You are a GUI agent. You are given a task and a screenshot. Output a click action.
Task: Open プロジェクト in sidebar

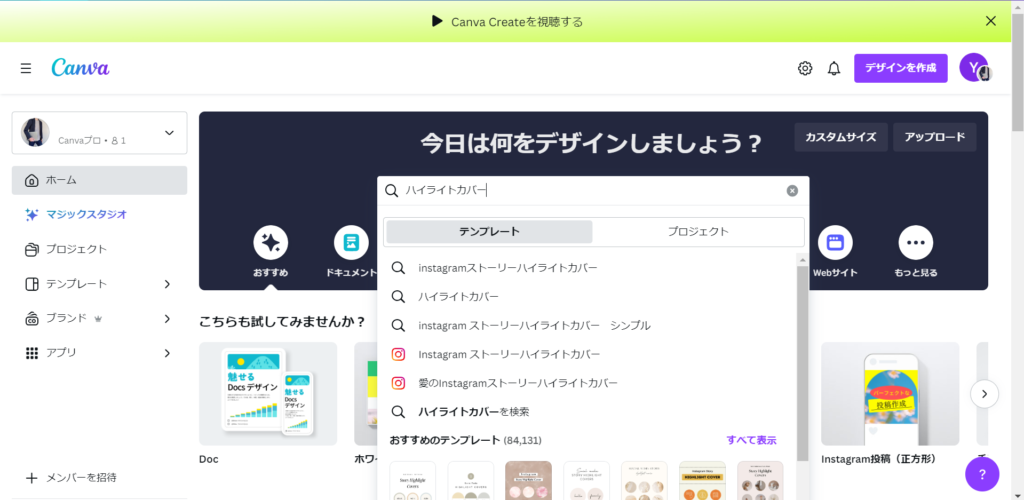99,249
